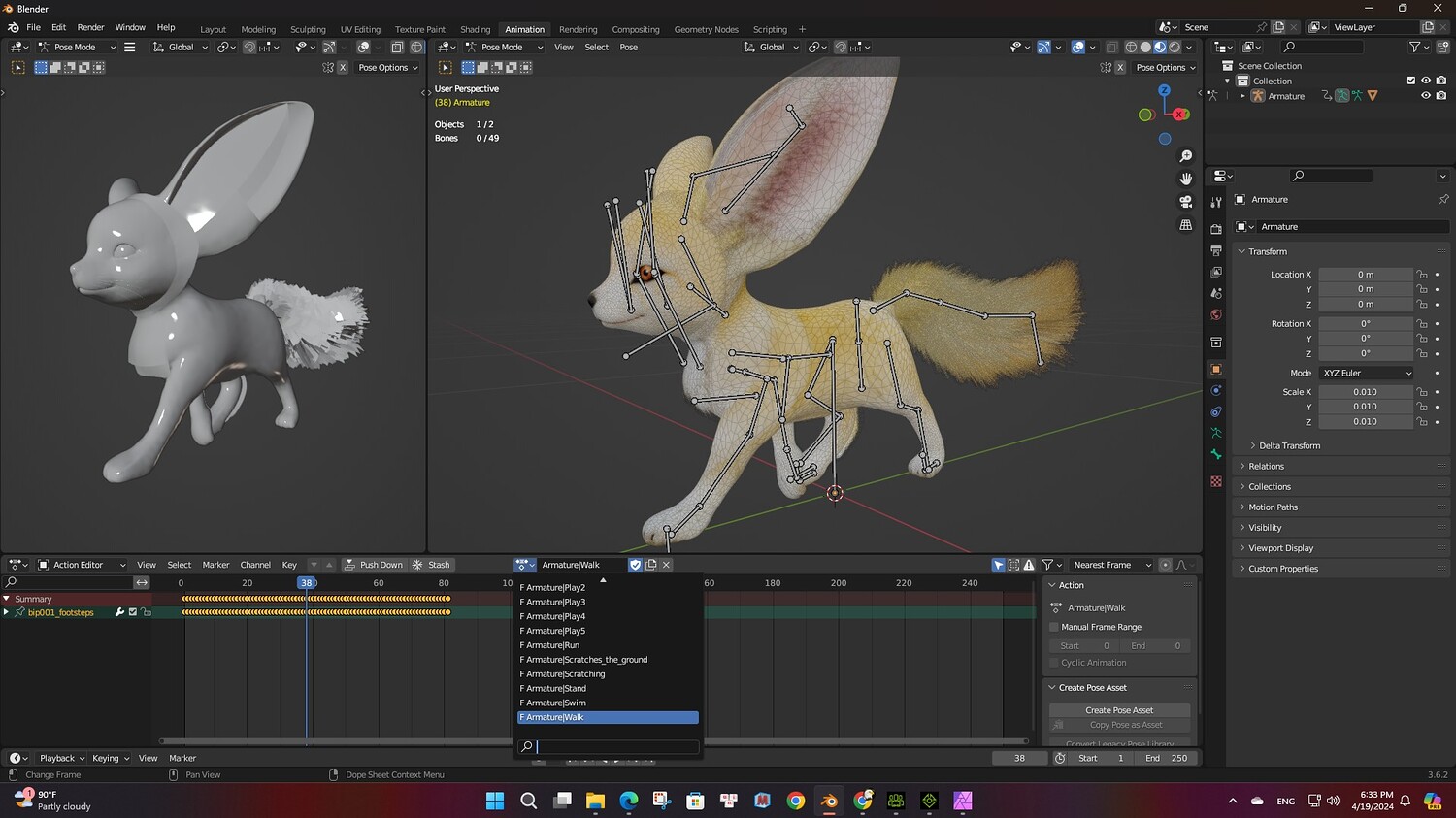Enable Manual Frame Range checkbox
This screenshot has width=1456, height=818.
1054,627
